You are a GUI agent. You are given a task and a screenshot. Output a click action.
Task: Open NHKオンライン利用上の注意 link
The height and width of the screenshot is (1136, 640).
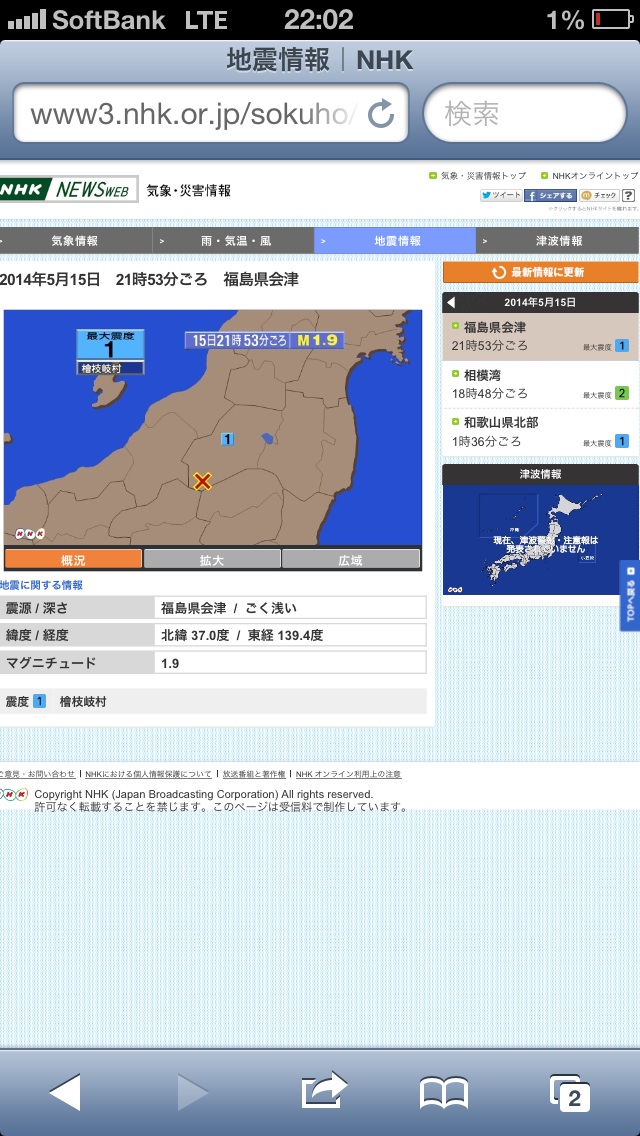coord(348,774)
